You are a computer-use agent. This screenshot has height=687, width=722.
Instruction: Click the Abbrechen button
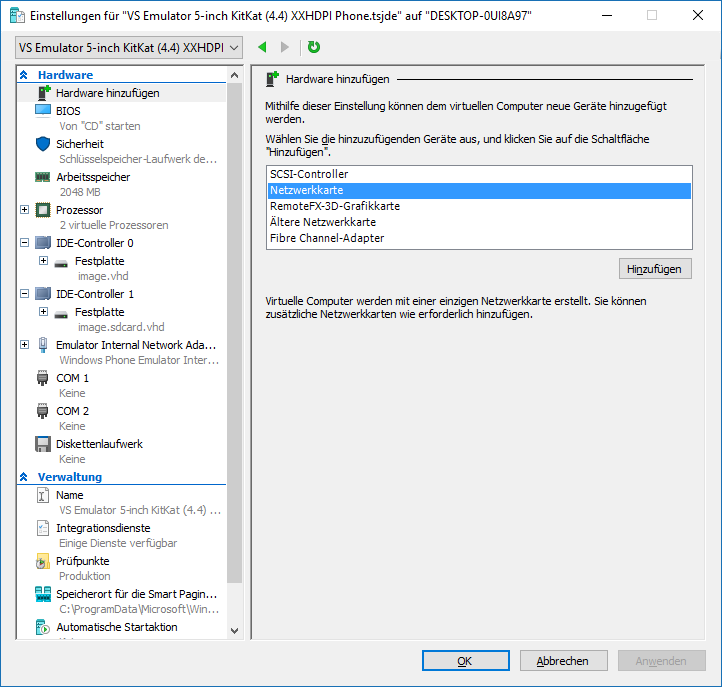562,661
